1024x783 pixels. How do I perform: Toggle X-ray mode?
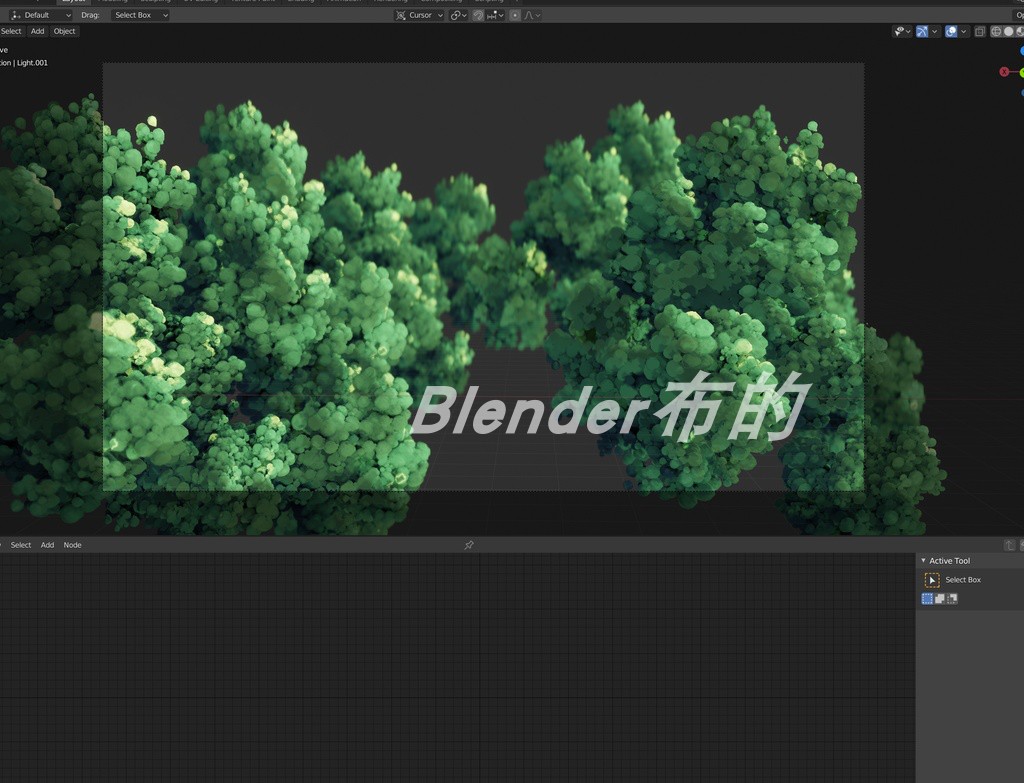coord(980,31)
